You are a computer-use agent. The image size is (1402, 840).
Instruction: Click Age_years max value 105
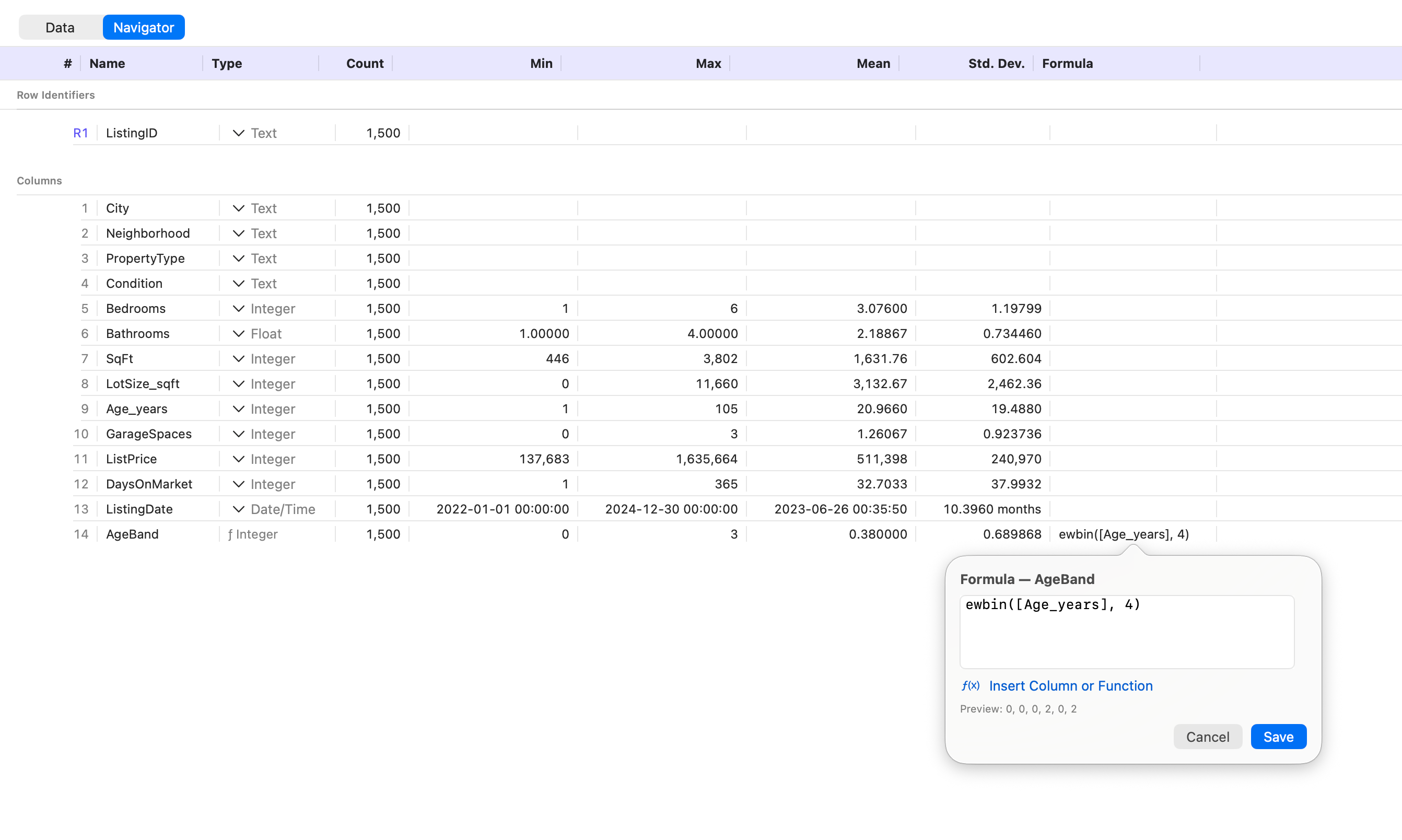726,409
